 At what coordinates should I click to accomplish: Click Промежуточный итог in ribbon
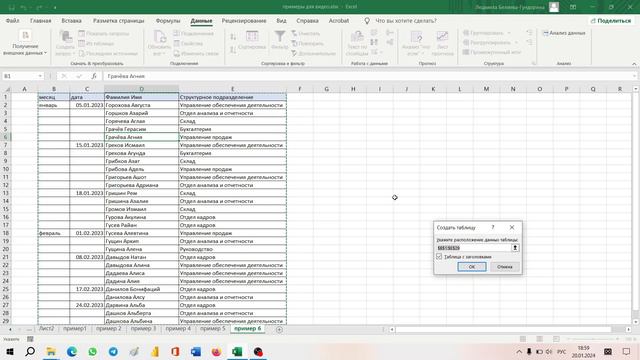click(x=492, y=52)
